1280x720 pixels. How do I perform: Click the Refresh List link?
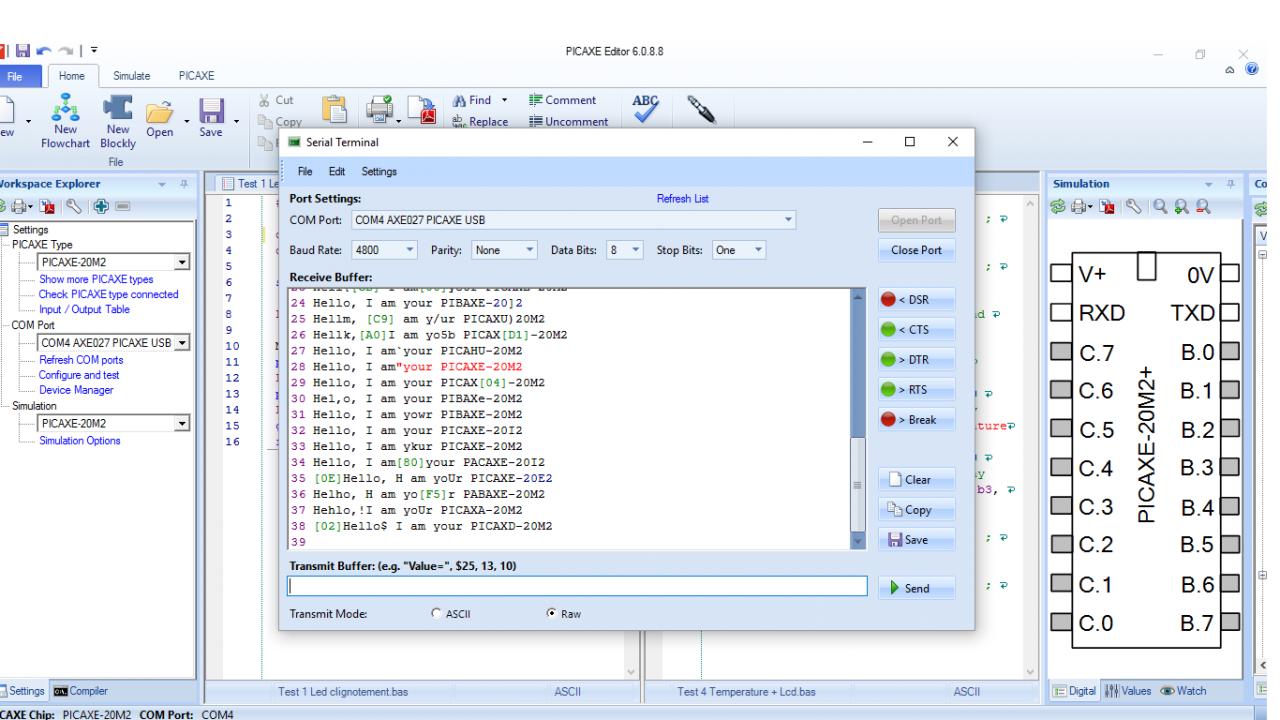click(x=682, y=198)
